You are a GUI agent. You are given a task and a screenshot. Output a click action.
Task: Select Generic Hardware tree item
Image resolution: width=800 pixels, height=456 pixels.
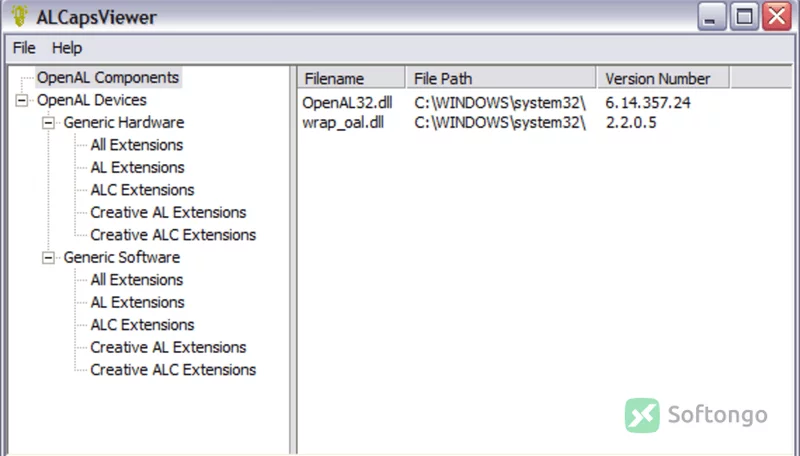[x=123, y=122]
